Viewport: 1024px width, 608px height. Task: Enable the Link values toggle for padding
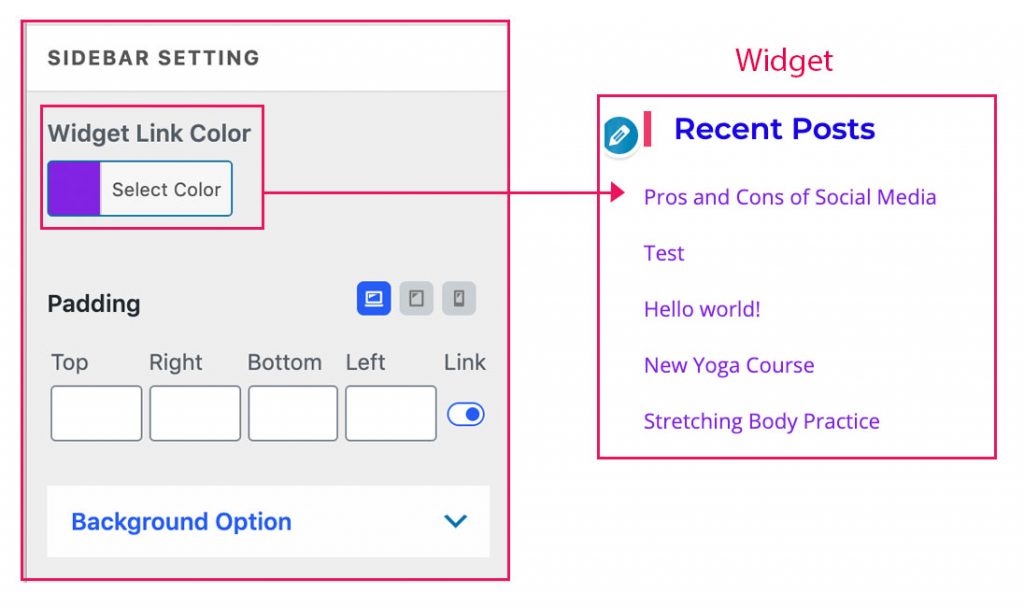pos(465,413)
